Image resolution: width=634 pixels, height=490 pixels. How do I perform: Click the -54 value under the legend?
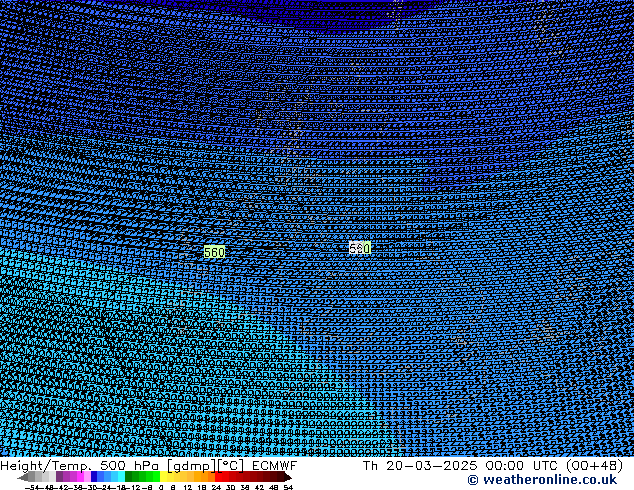(x=31, y=487)
